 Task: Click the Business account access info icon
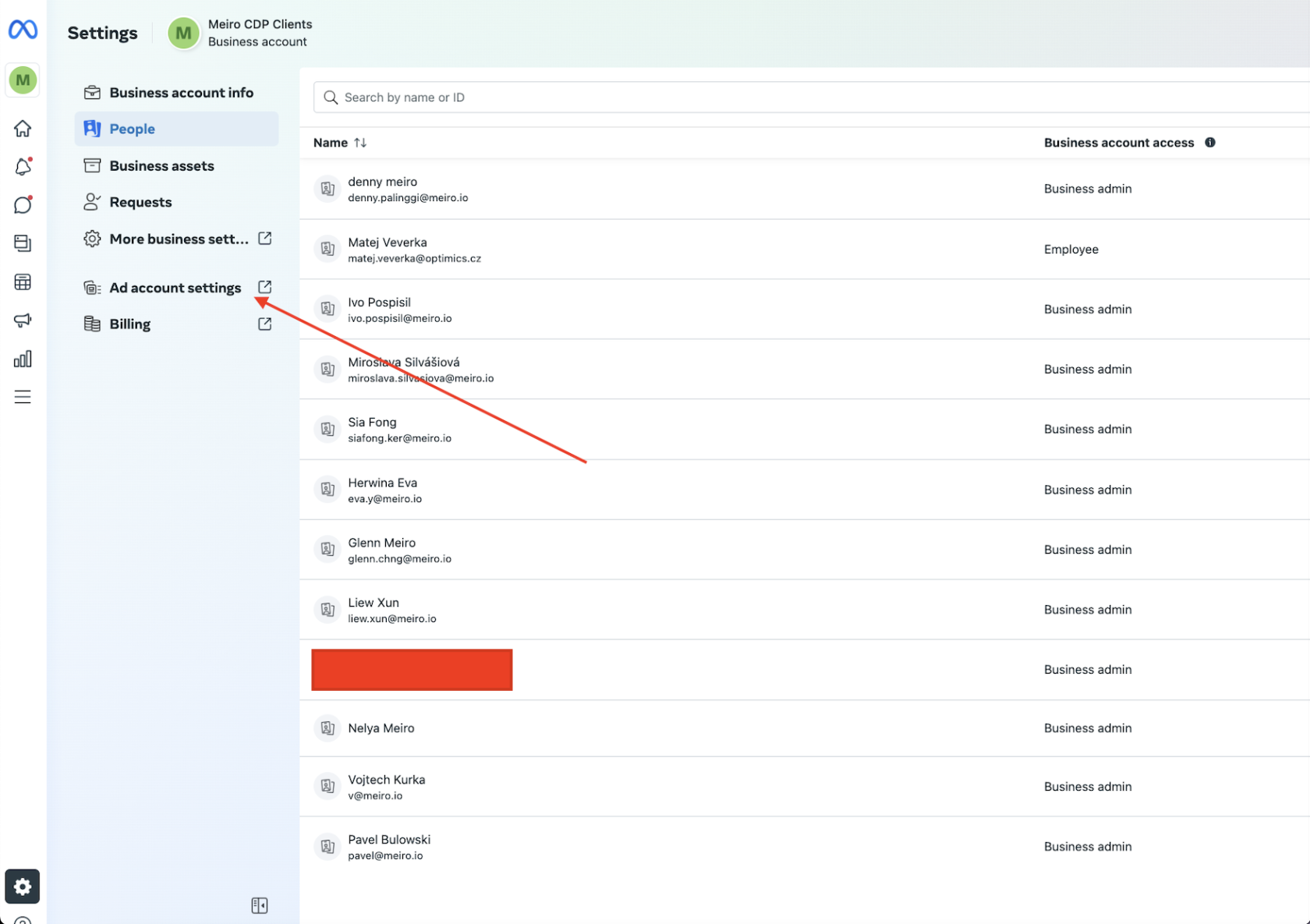(1209, 142)
